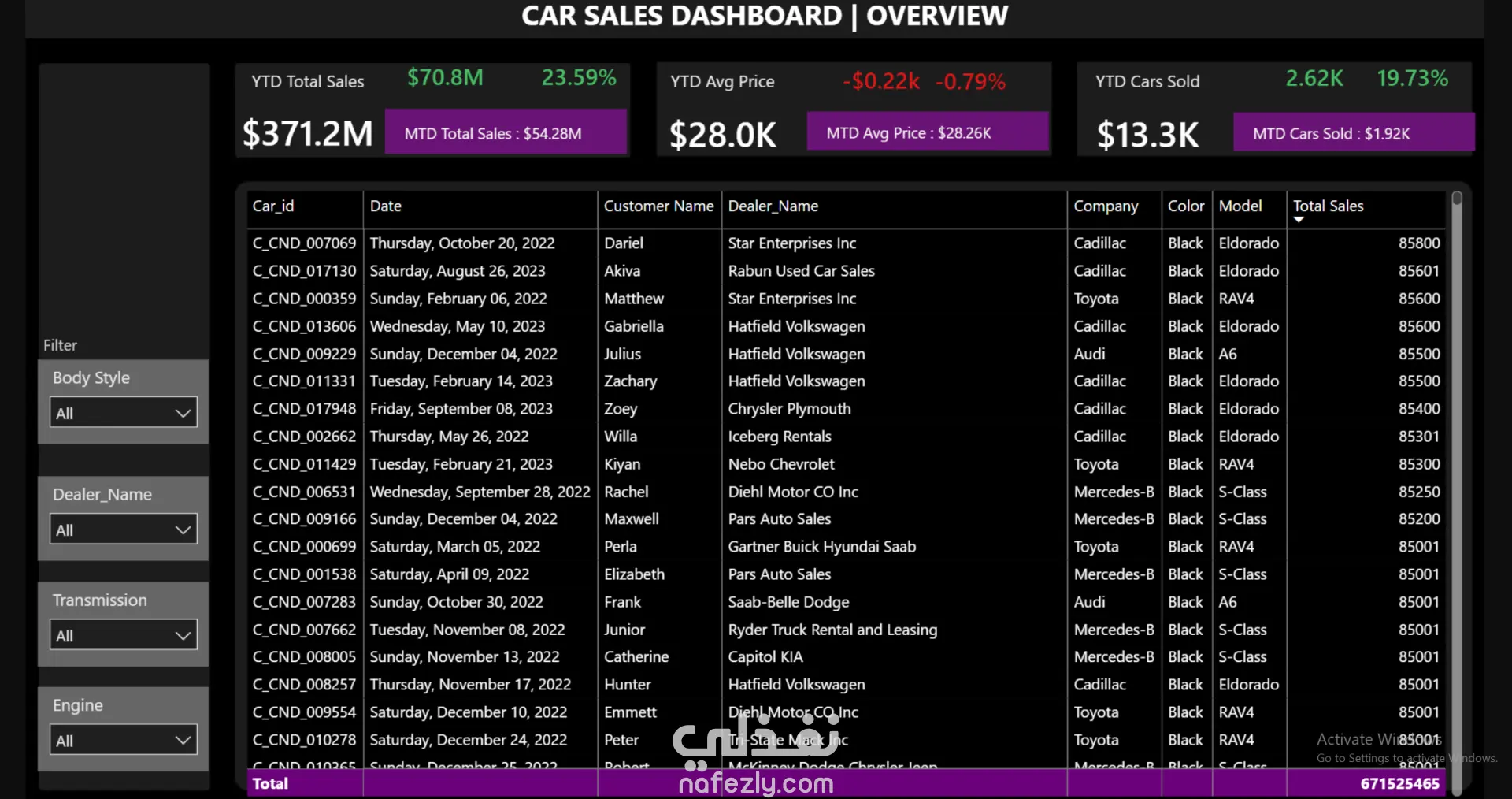This screenshot has height=799, width=1512.
Task: Click the date Tuesday, February 21, 2023
Action: click(x=461, y=464)
